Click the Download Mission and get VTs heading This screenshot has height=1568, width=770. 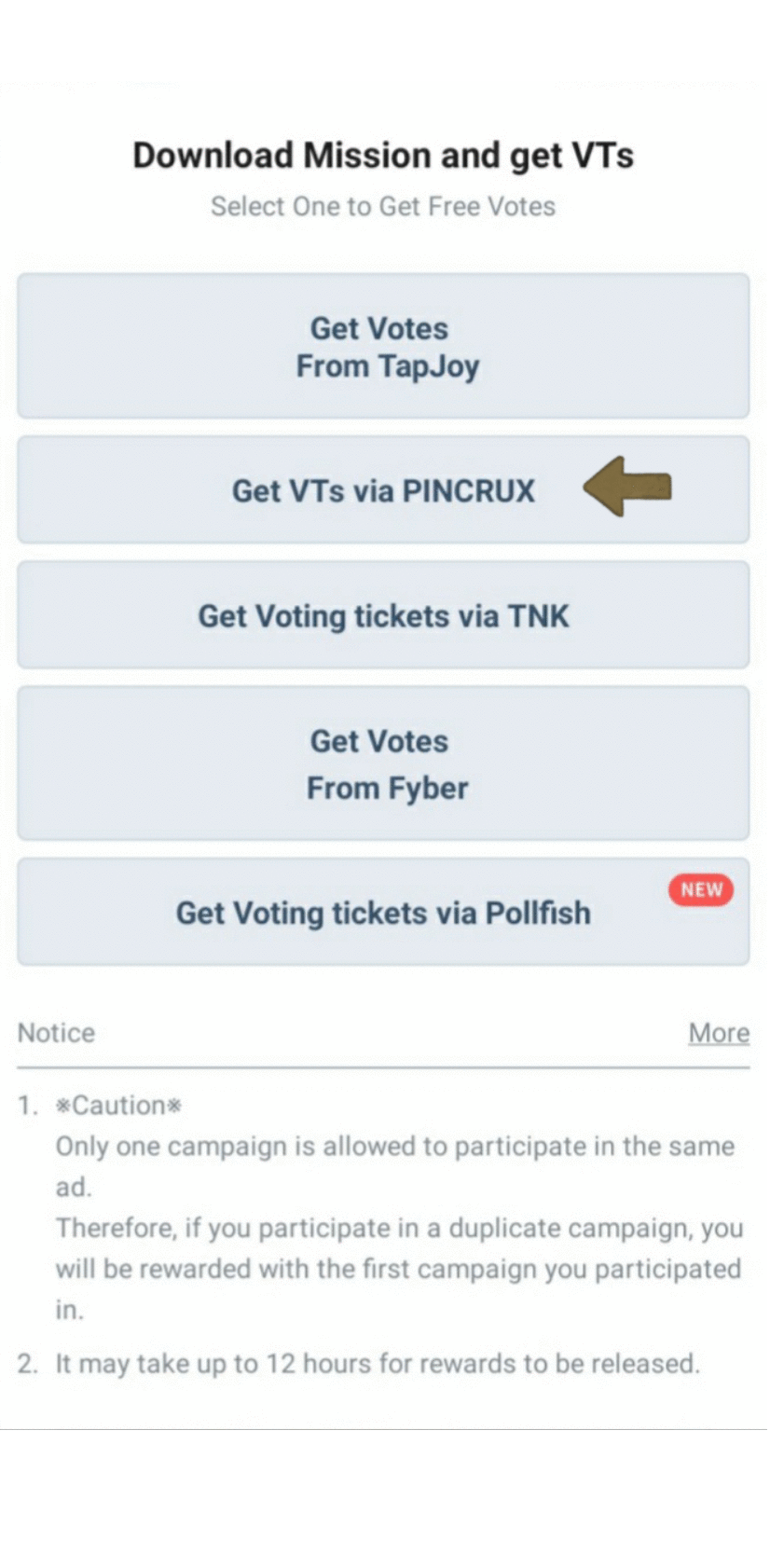(383, 155)
